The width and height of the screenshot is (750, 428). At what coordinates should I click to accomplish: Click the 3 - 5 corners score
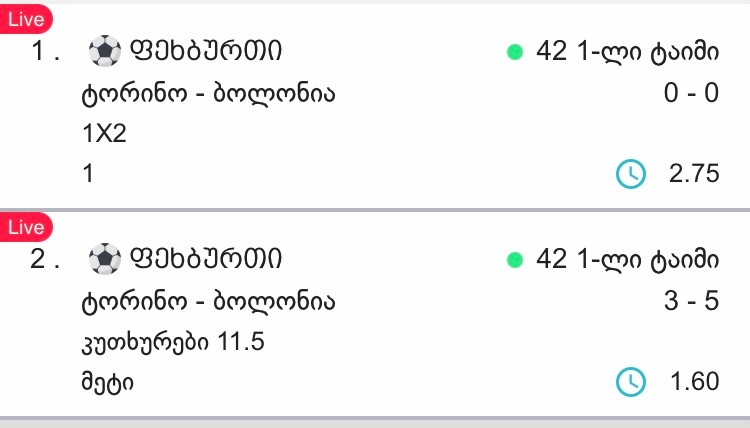coord(691,300)
